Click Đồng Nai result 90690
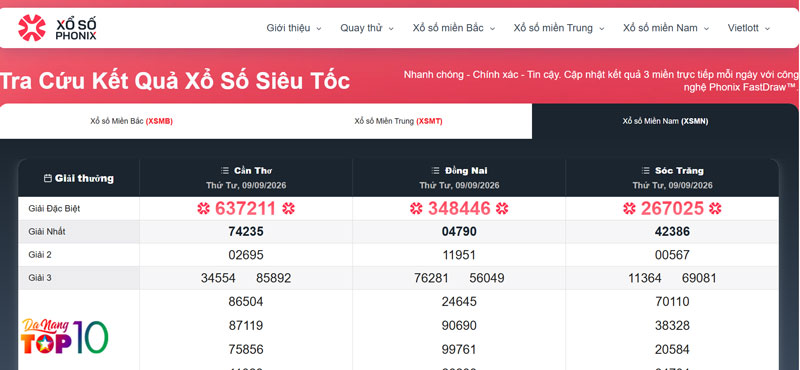This screenshot has width=800, height=370. [459, 326]
